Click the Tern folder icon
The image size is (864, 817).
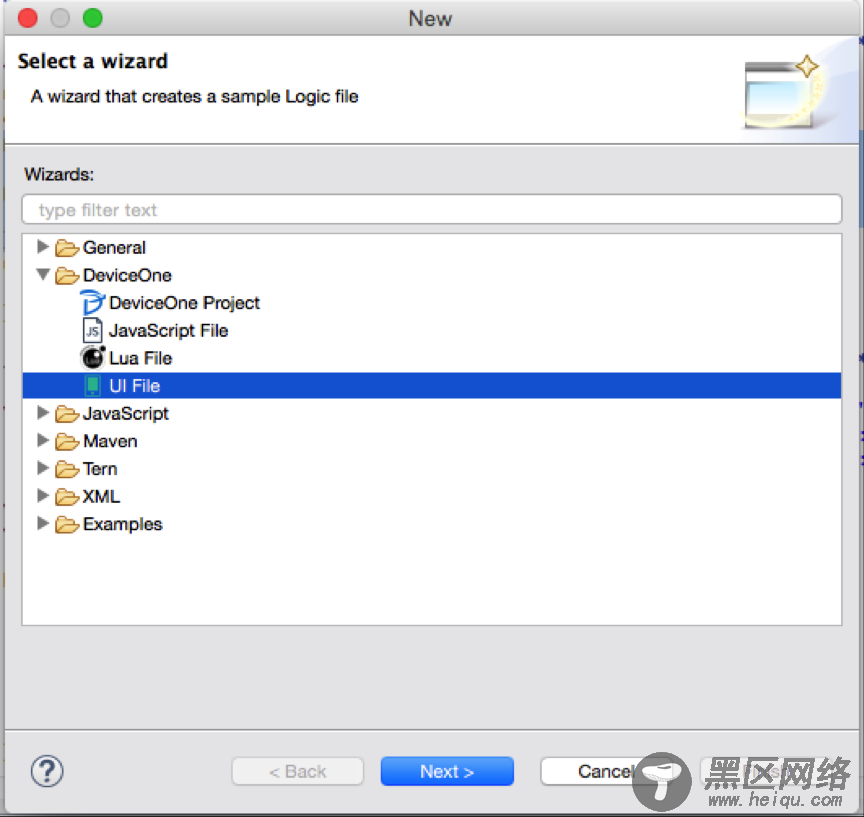click(x=67, y=469)
